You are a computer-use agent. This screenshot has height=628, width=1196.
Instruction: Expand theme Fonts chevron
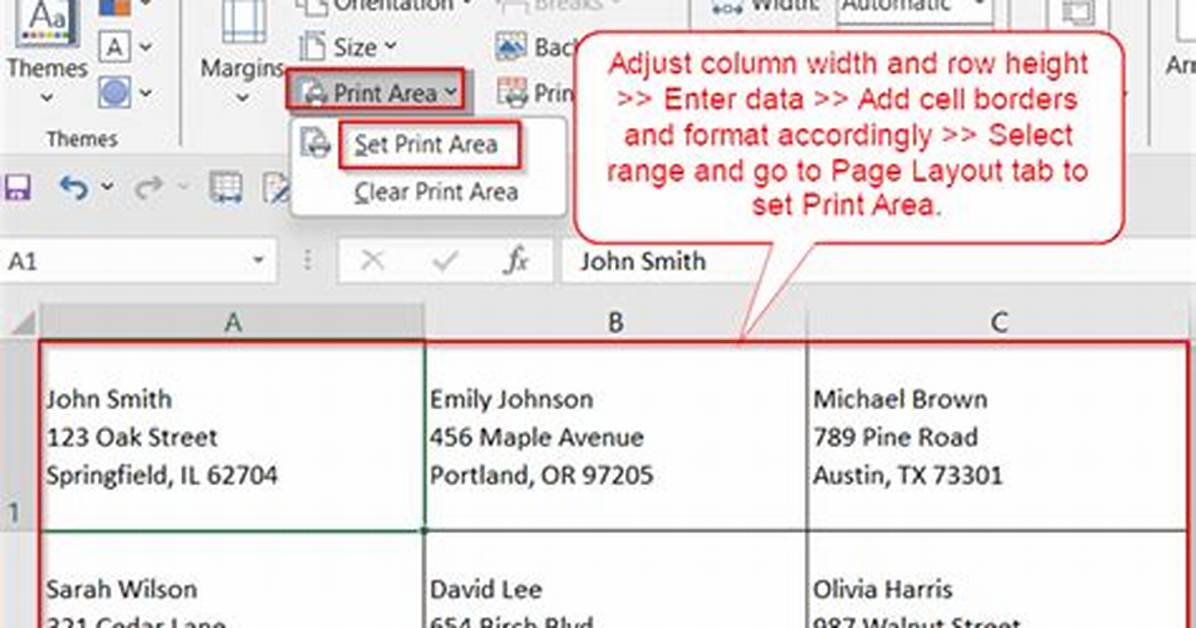[146, 47]
